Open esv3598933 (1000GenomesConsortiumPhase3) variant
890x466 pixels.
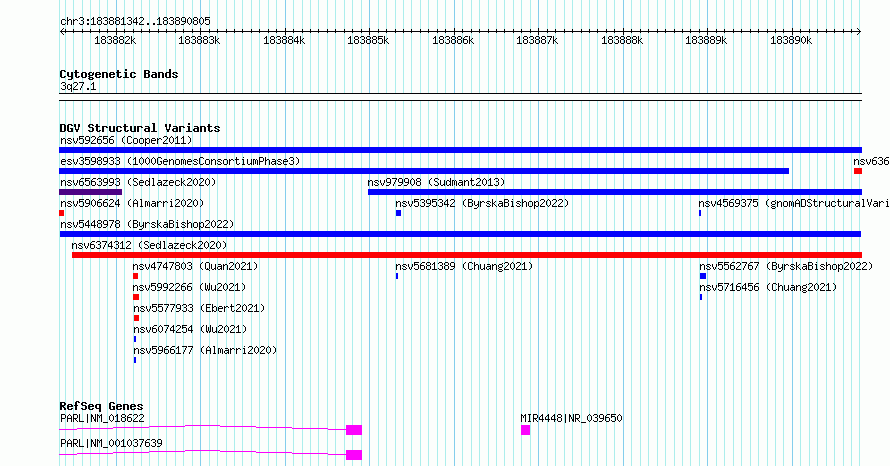pos(180,161)
